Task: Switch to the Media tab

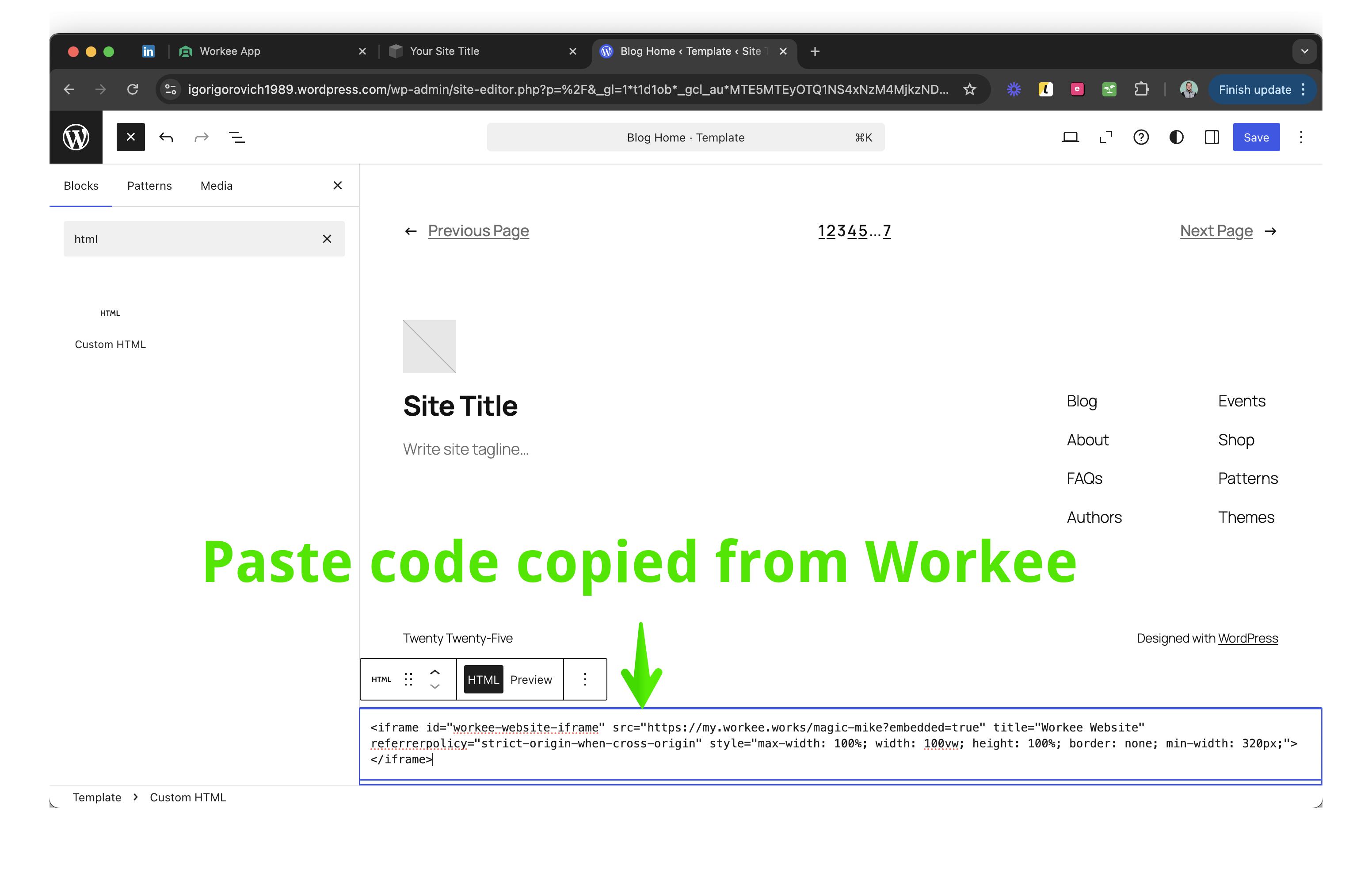Action: (217, 186)
